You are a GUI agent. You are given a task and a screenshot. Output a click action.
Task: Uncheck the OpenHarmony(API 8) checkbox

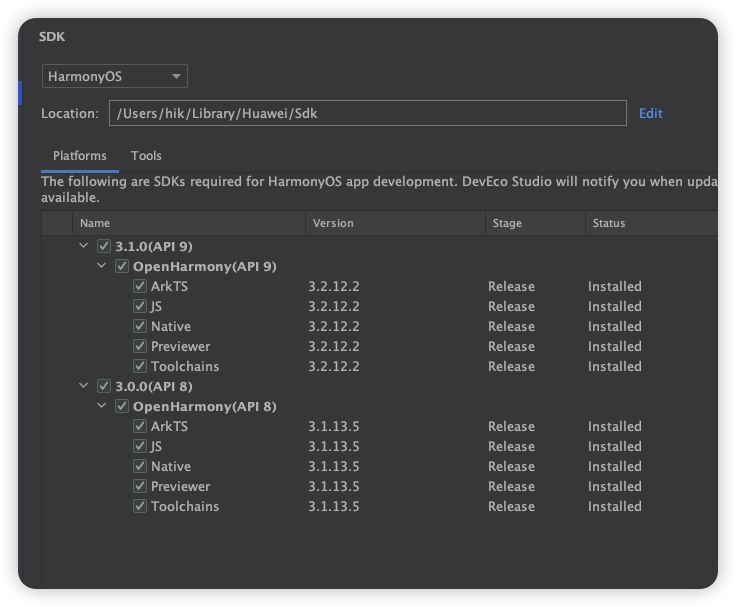pos(122,406)
